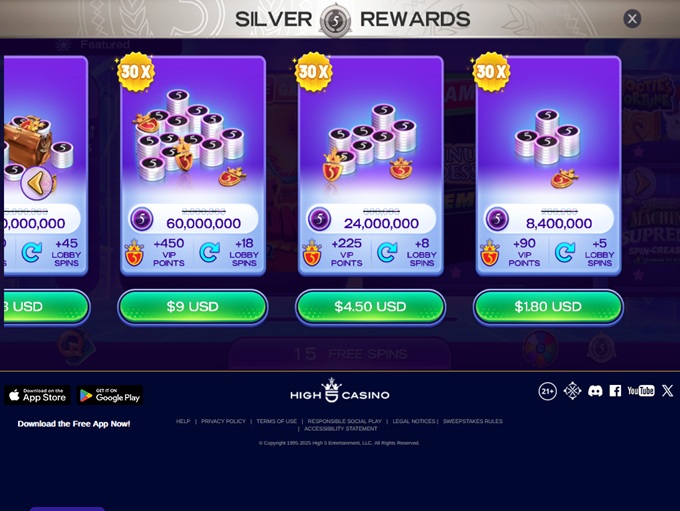Select the 60,000,000 coins package card
The height and width of the screenshot is (511, 680).
pos(193,166)
